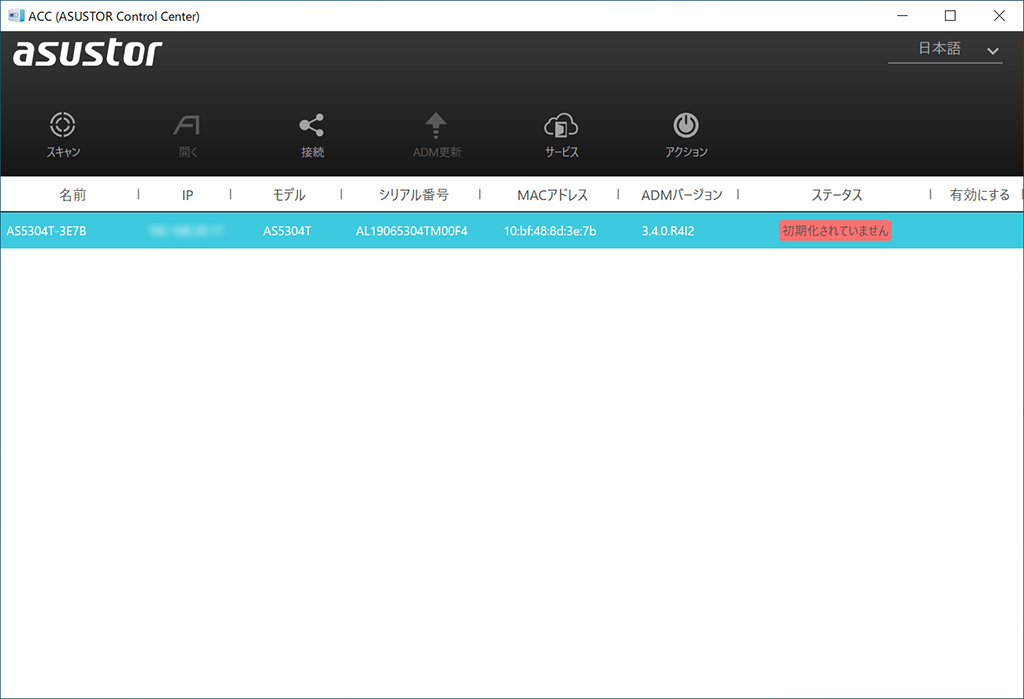Click the シリアル番号 column header
The image size is (1024, 699).
pos(413,195)
